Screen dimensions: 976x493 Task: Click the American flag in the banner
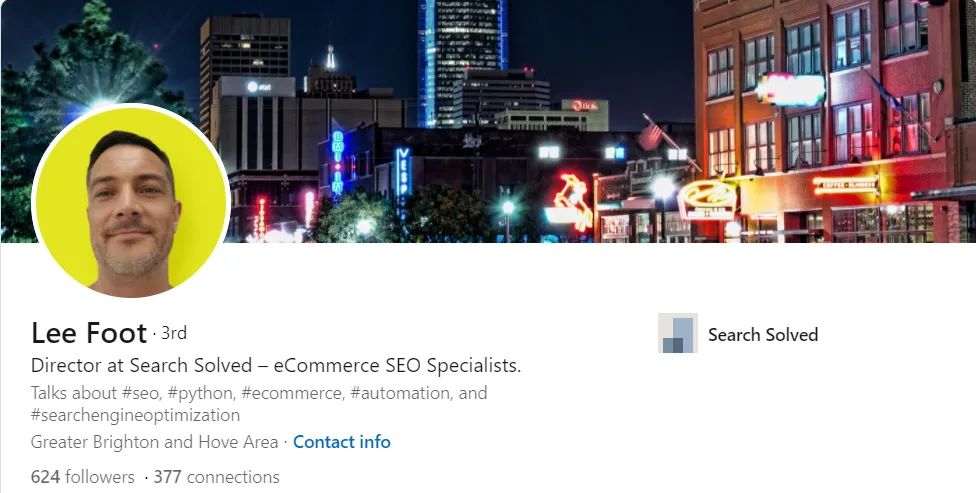tap(650, 135)
